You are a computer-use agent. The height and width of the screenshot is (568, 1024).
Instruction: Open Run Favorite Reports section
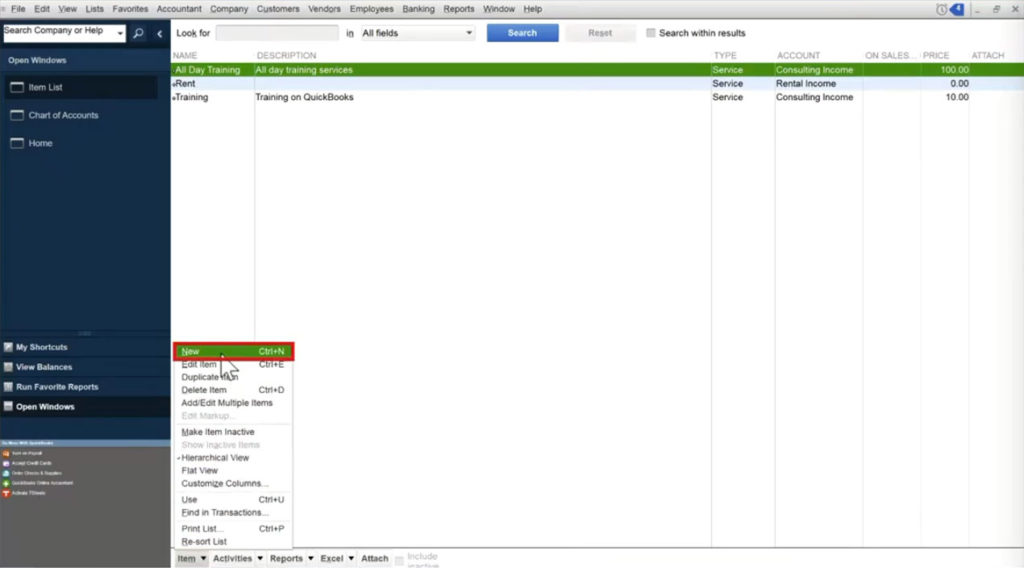56,387
